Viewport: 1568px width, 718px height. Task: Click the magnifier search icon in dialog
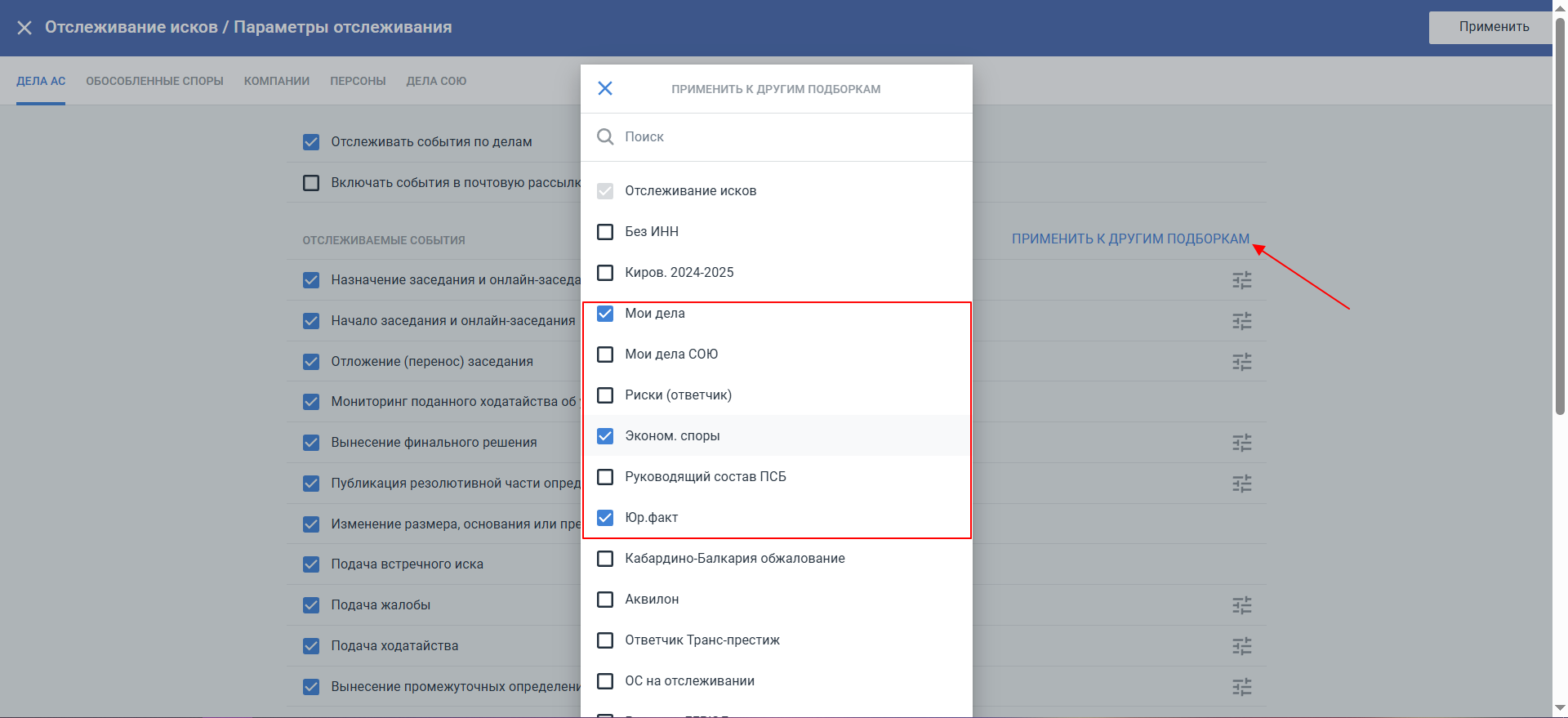pos(604,136)
